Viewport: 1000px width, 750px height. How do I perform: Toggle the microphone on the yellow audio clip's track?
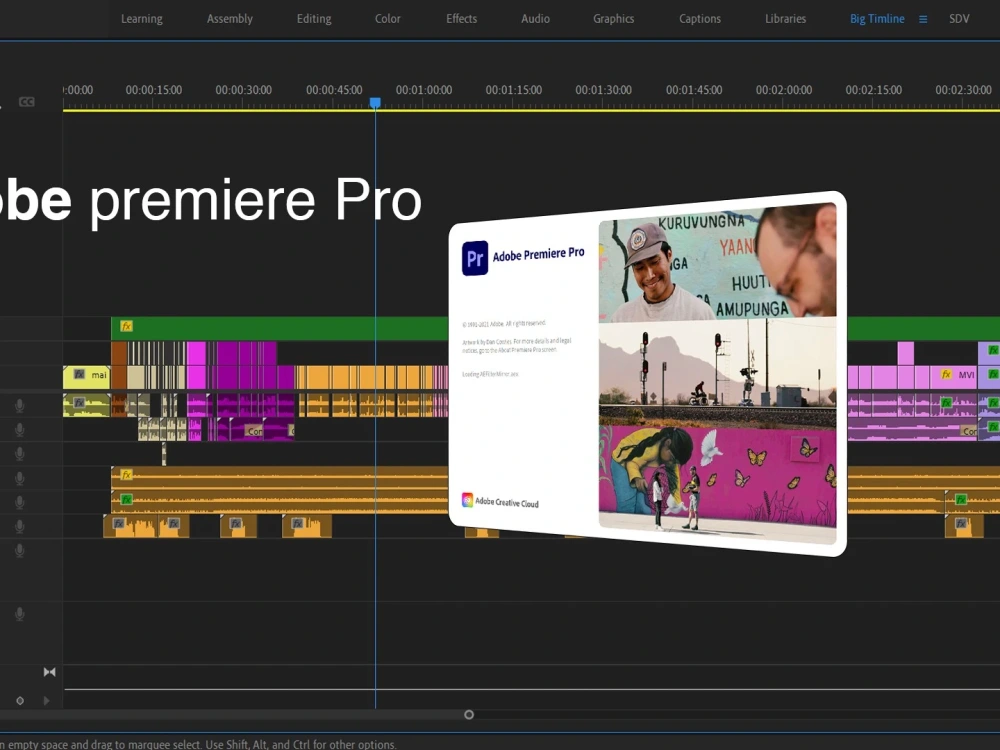pyautogui.click(x=20, y=405)
